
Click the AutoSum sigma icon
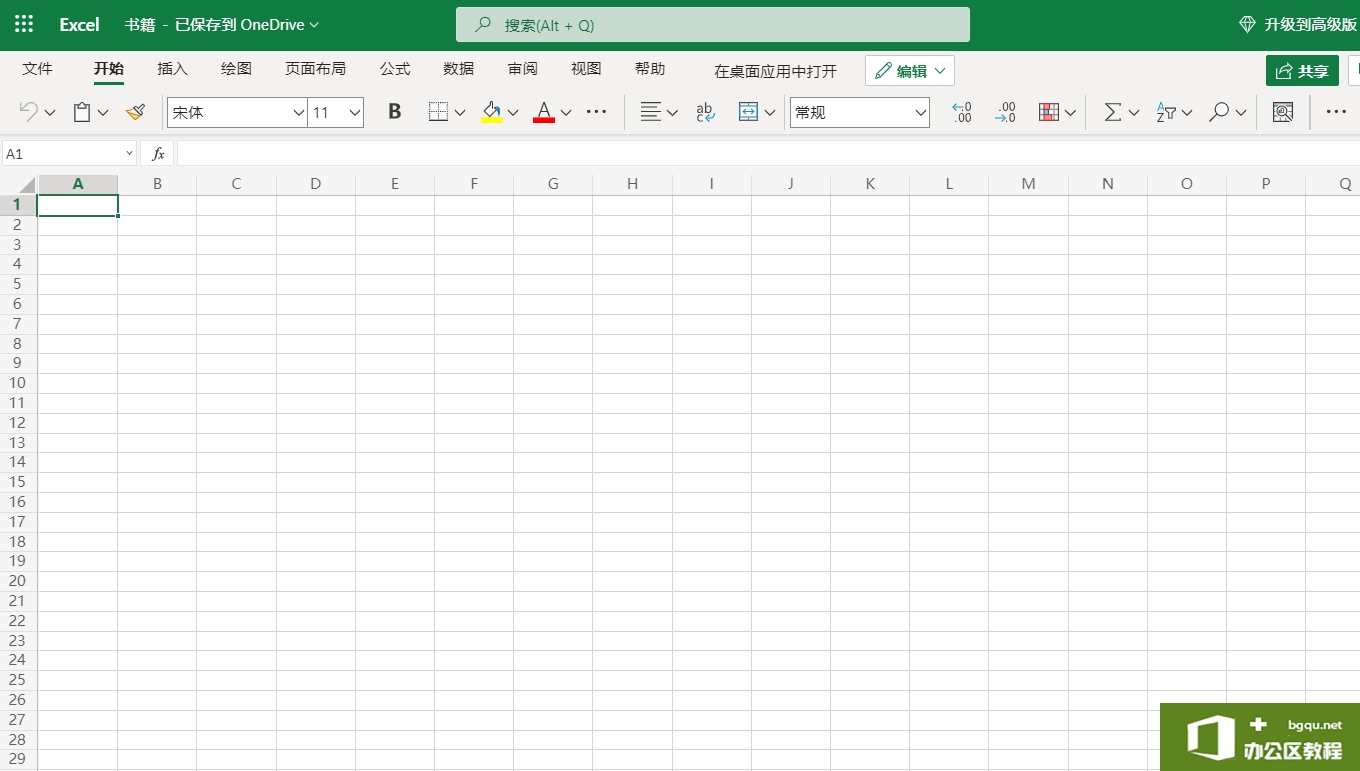(x=1112, y=112)
